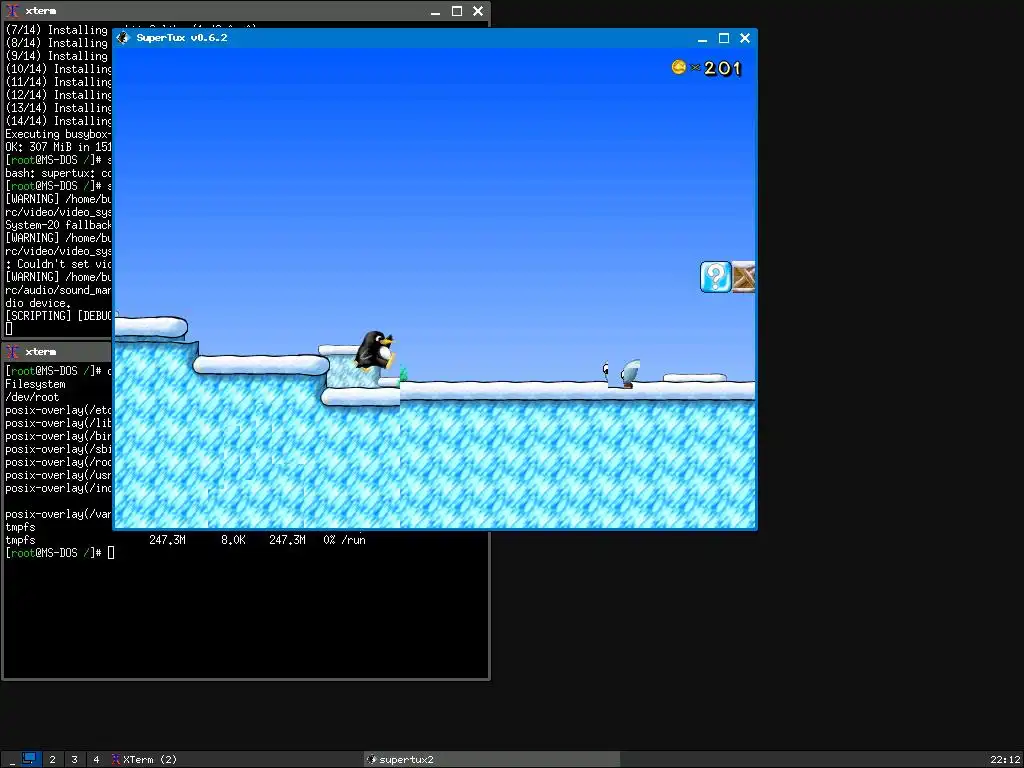Click the underscore show-desktop button in the taskbar
This screenshot has height=768, width=1024.
click(x=12, y=760)
